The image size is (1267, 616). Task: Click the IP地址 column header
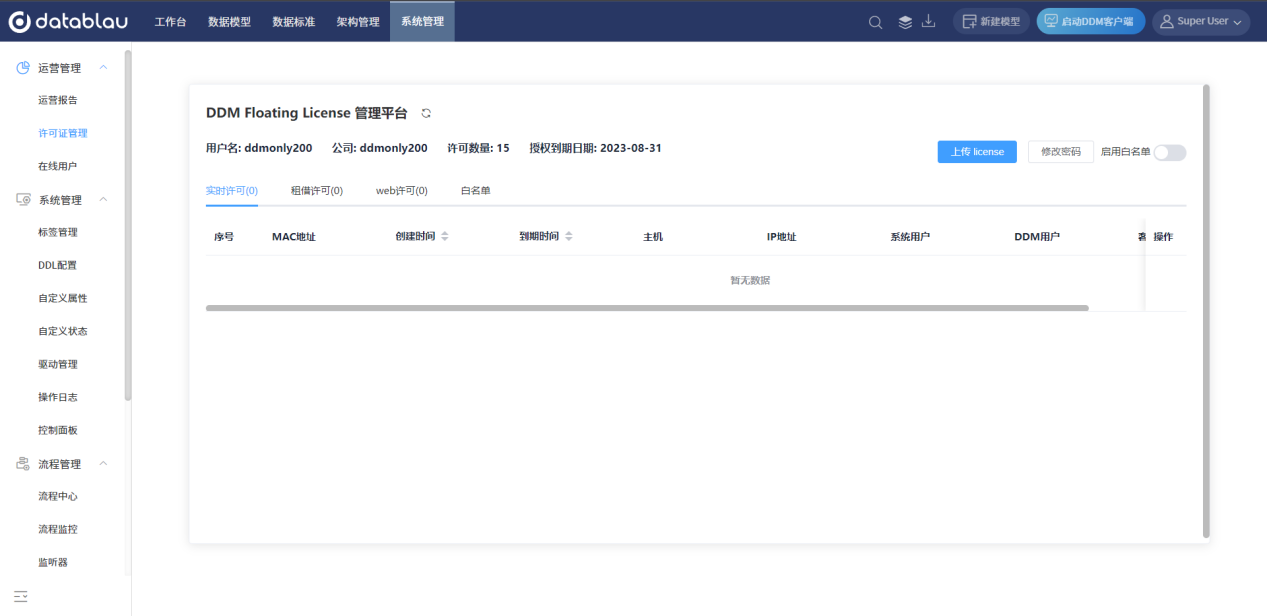pos(781,237)
